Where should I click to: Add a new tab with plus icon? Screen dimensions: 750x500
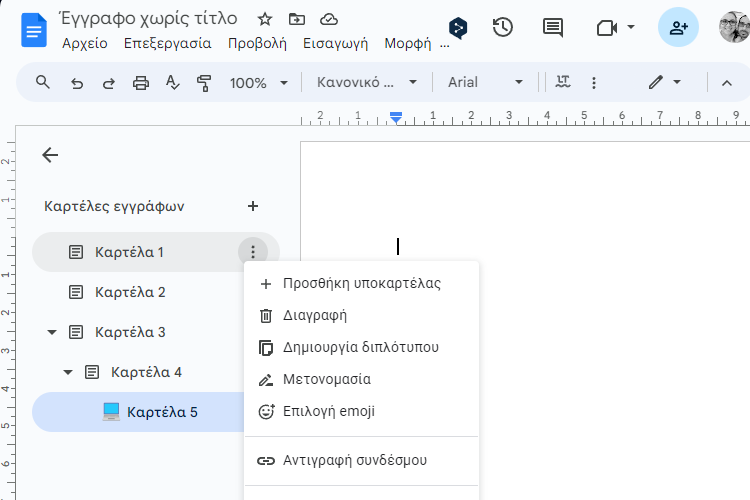pos(253,206)
